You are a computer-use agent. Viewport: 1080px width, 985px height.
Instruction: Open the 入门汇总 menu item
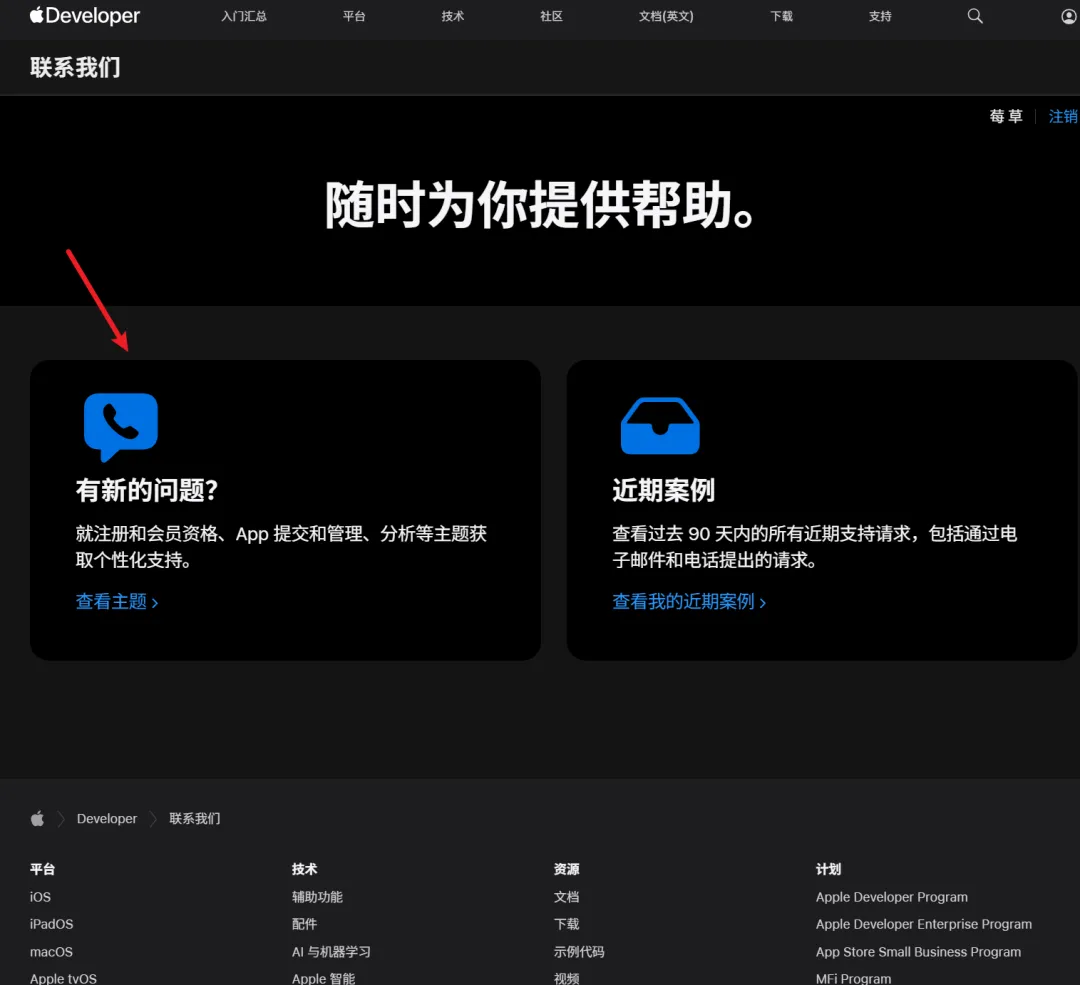[x=244, y=16]
